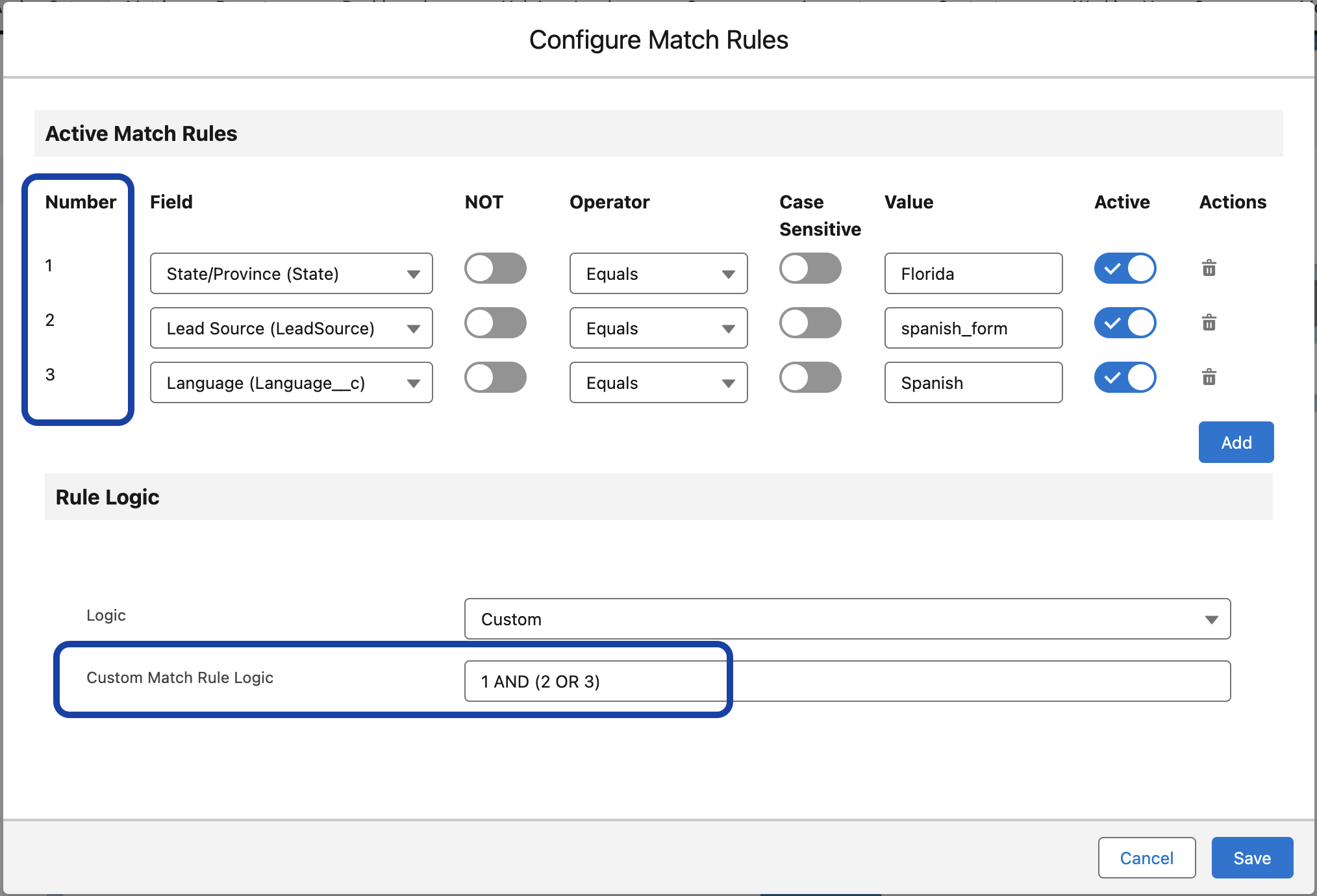The height and width of the screenshot is (896, 1317).
Task: Click the Number column header
Action: [81, 202]
